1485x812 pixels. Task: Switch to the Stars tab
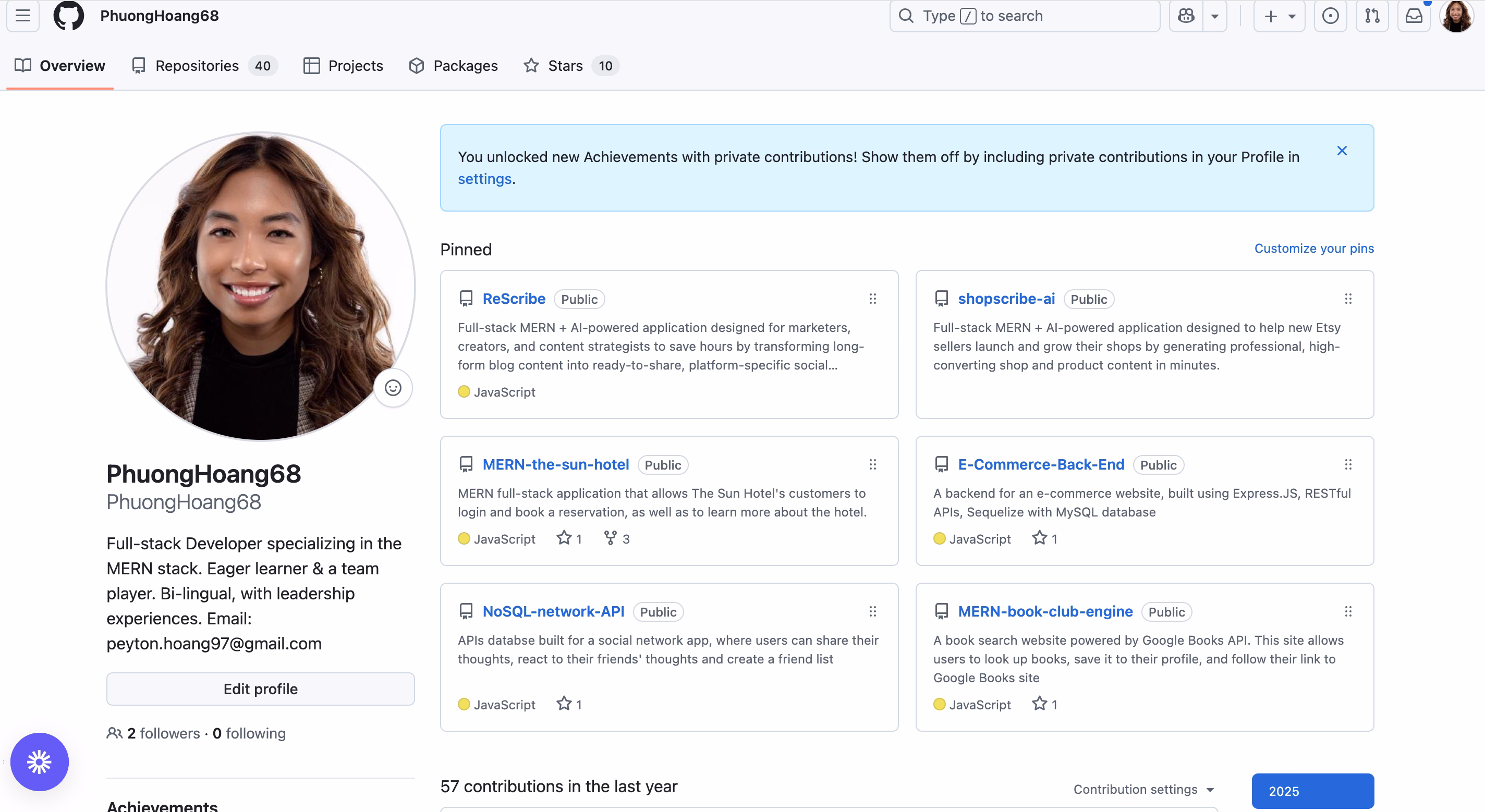click(565, 66)
